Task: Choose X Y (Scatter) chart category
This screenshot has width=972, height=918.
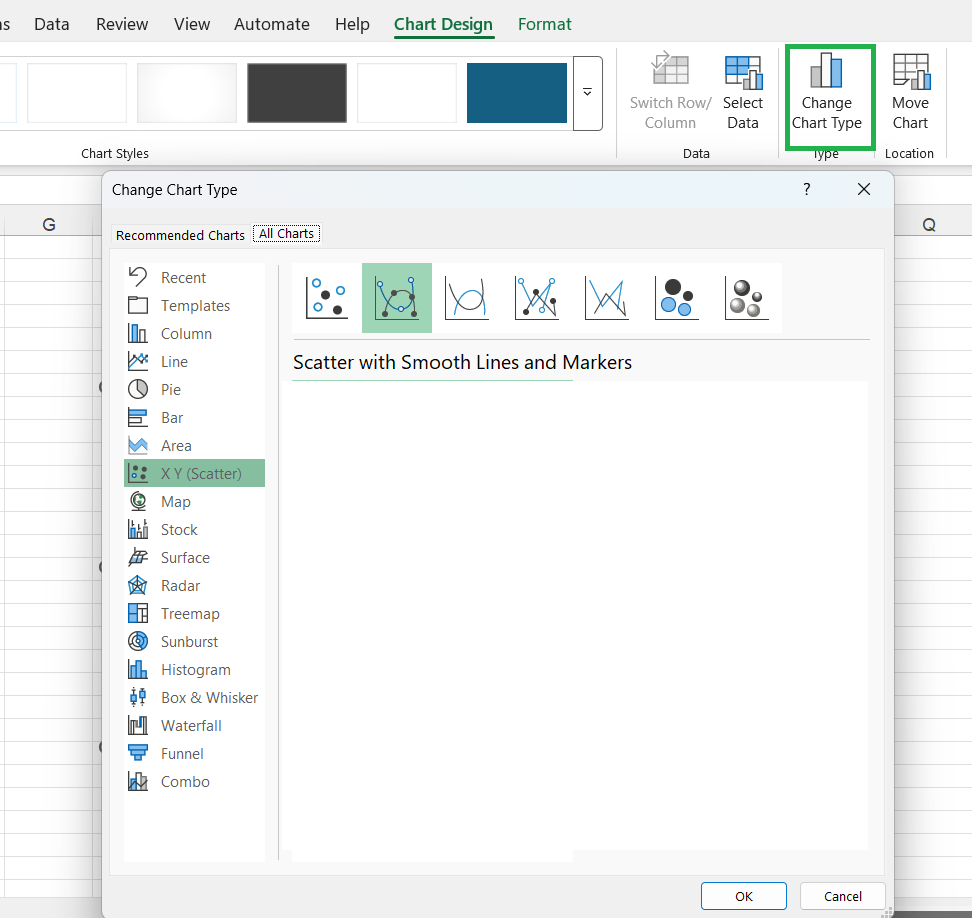Action: (x=194, y=474)
